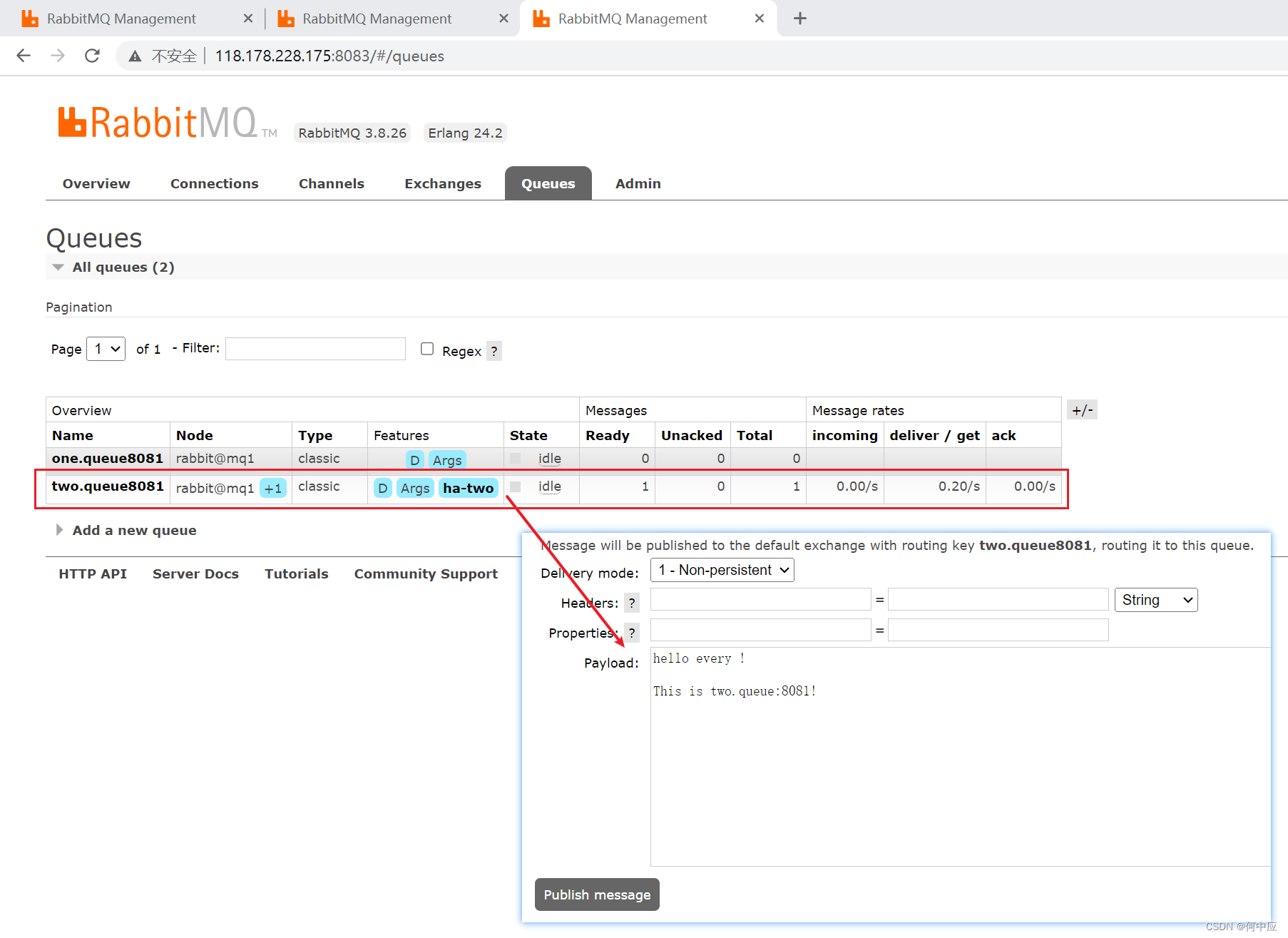Screen dimensions: 1288x938
Task: Open the header type String dropdown
Action: 1156,600
